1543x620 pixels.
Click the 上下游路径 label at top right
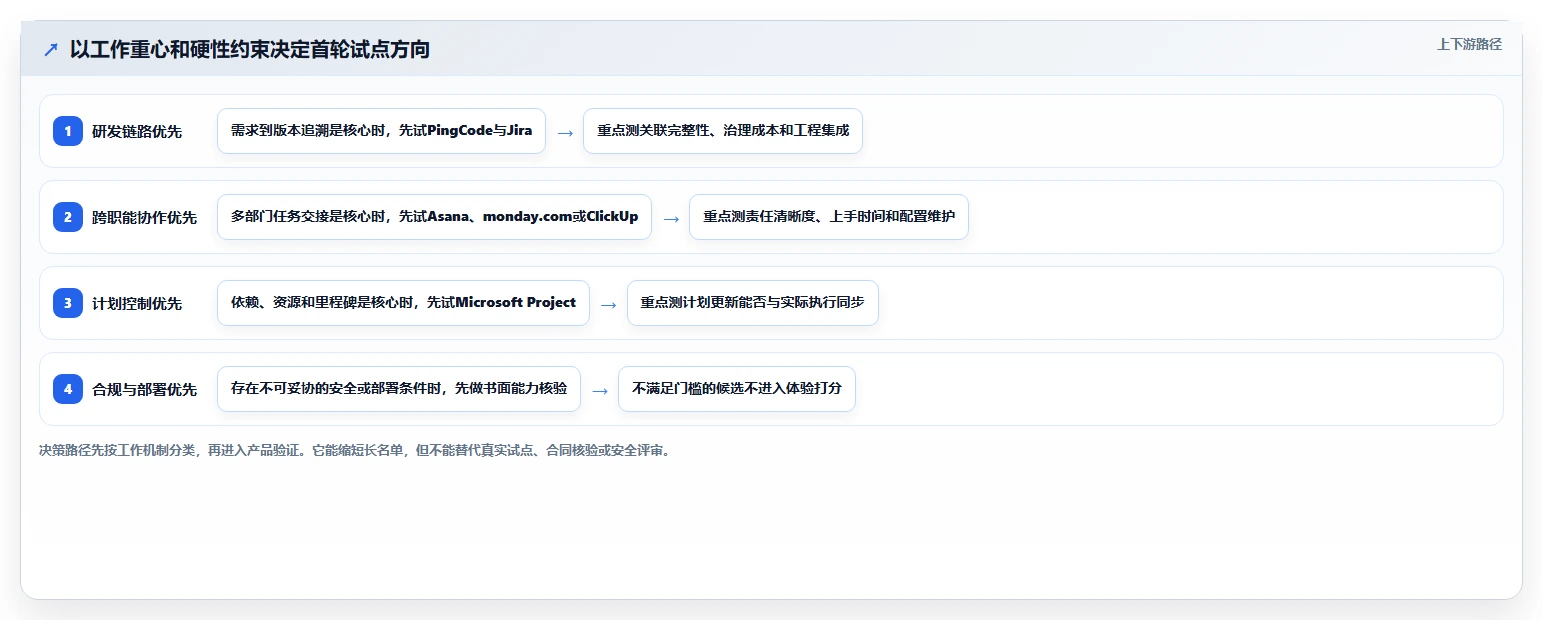click(x=1469, y=44)
